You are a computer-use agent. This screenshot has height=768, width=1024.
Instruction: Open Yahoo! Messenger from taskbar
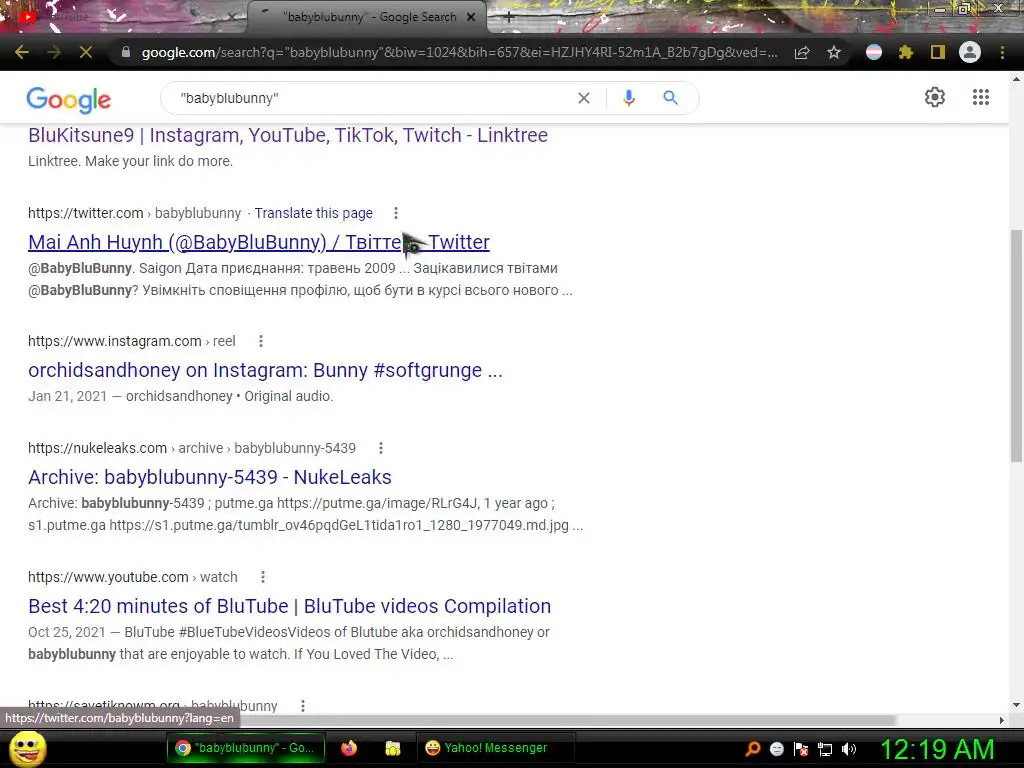pyautogui.click(x=496, y=748)
